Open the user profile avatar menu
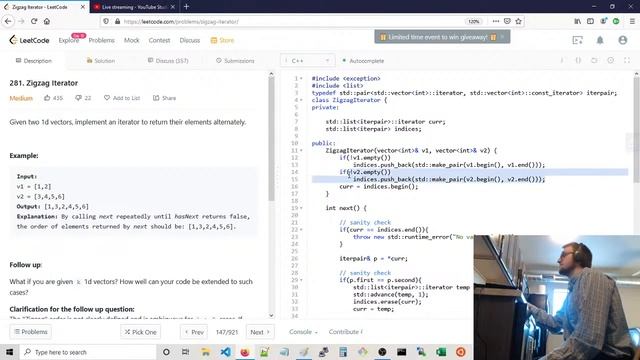 pyautogui.click(x=622, y=40)
